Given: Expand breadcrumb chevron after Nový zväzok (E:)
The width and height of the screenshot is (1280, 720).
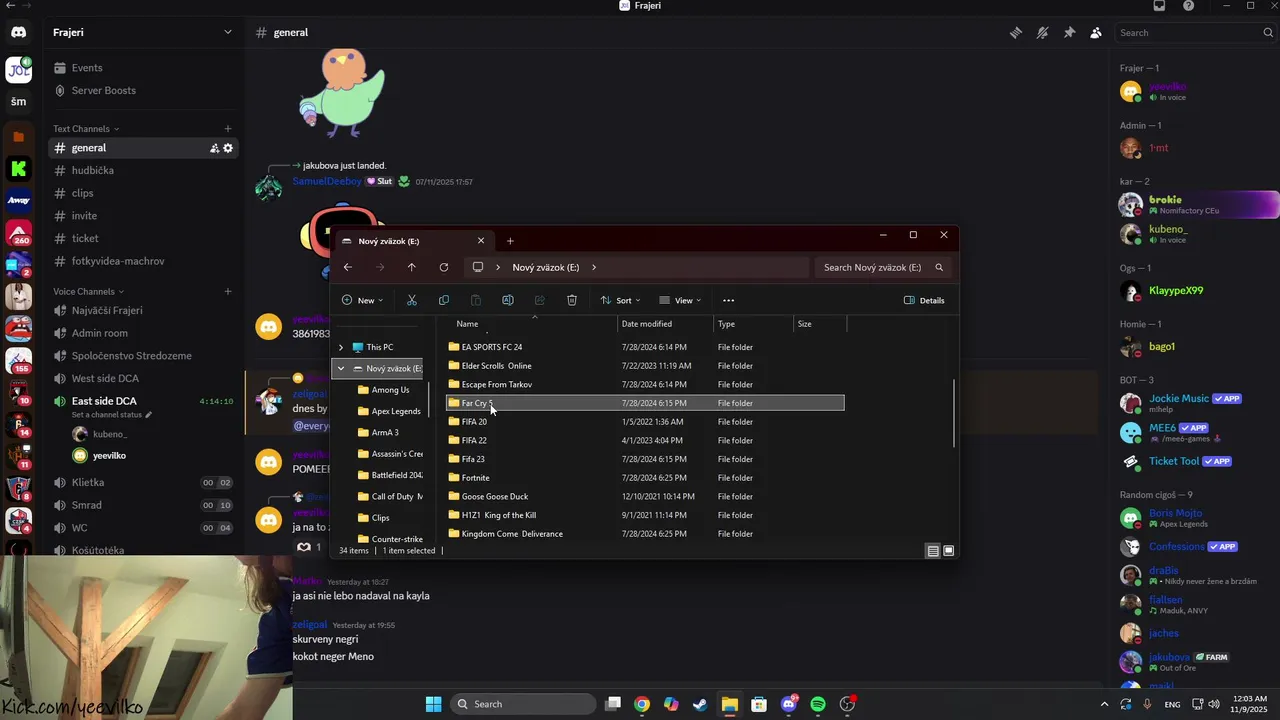Looking at the screenshot, I should pyautogui.click(x=594, y=267).
